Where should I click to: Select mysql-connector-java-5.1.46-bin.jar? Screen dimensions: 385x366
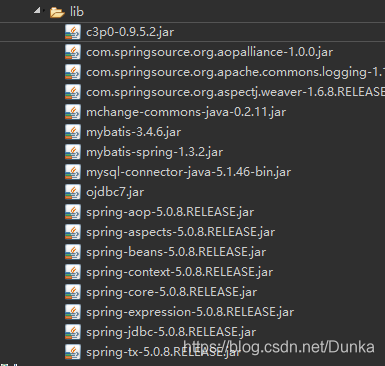[x=189, y=172]
